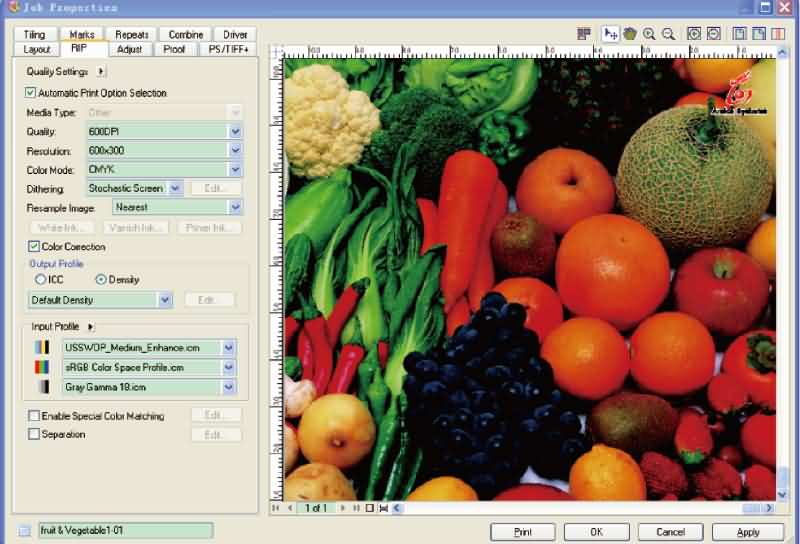Click the job icon beside the file name
Screen dimensions: 800x544
point(24,531)
